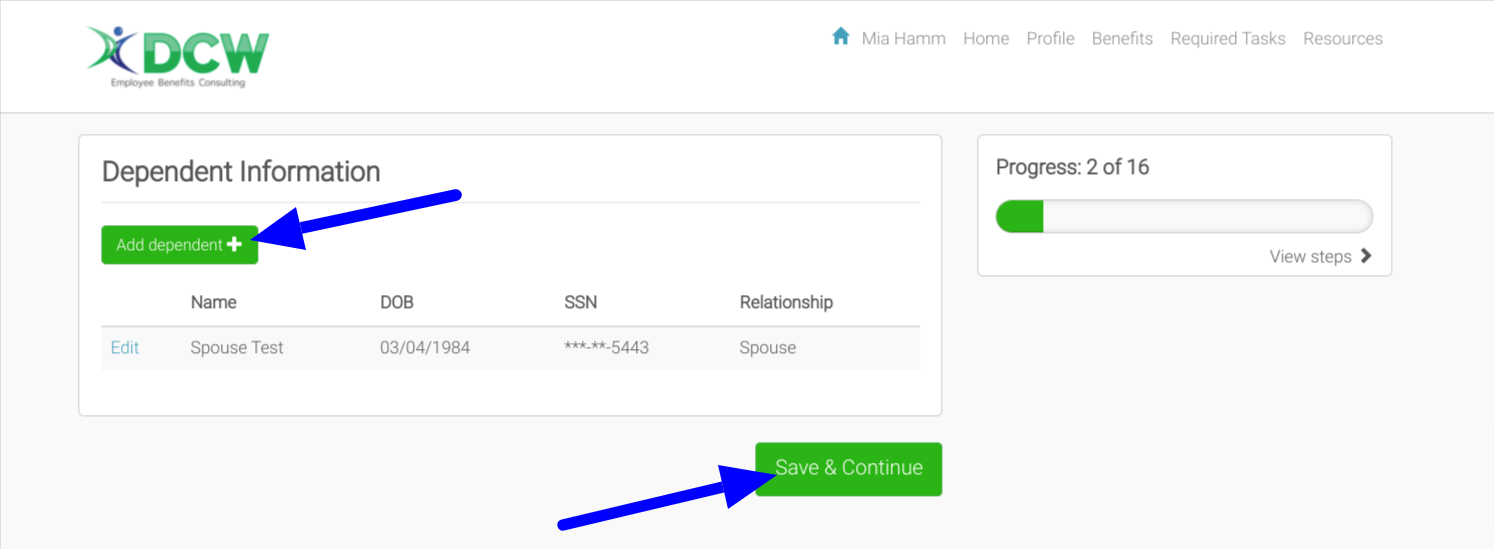Click Save & Continue
Viewport: 1494px width, 549px height.
tap(848, 468)
